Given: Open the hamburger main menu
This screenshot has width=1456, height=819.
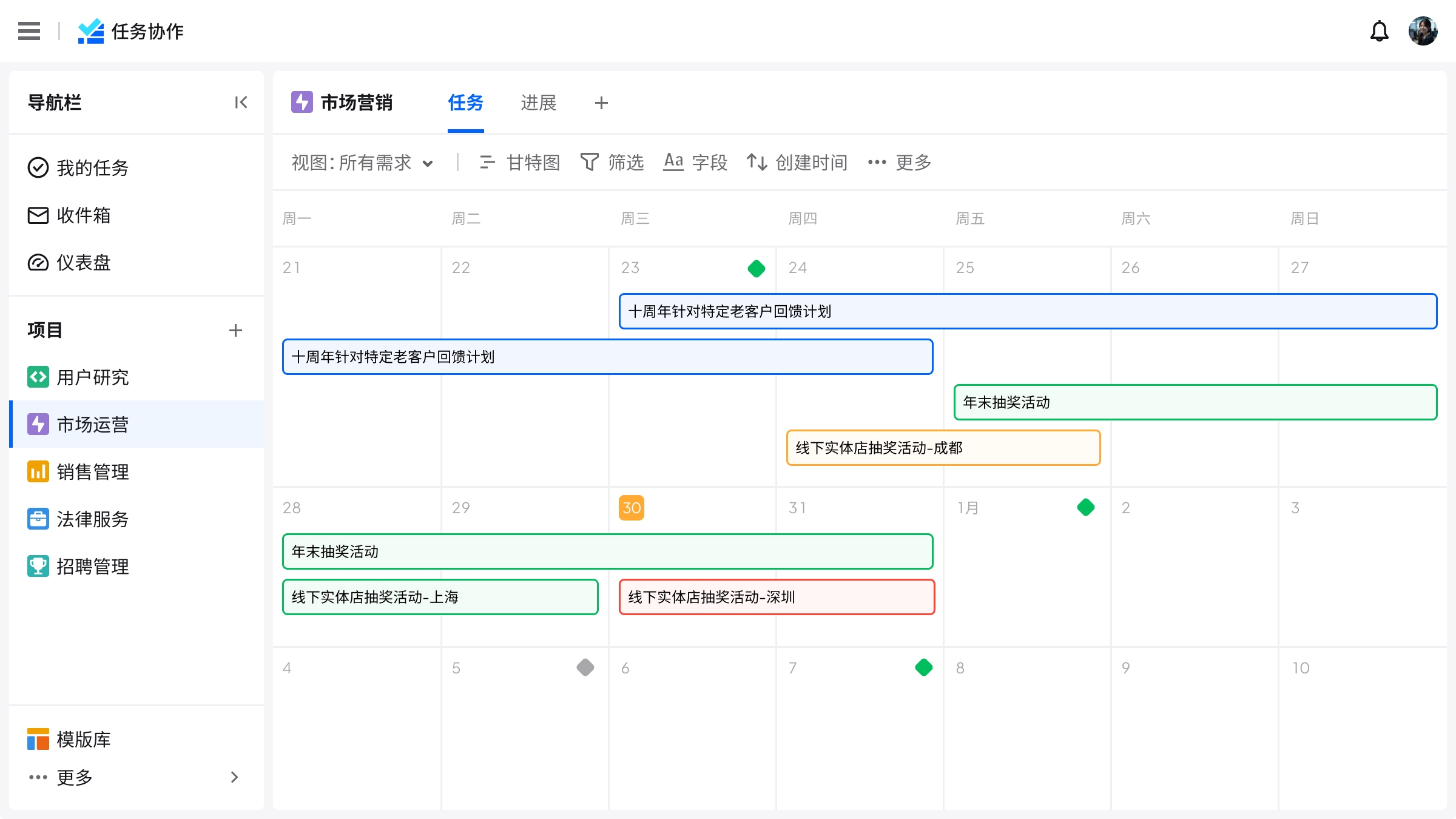Looking at the screenshot, I should (29, 31).
